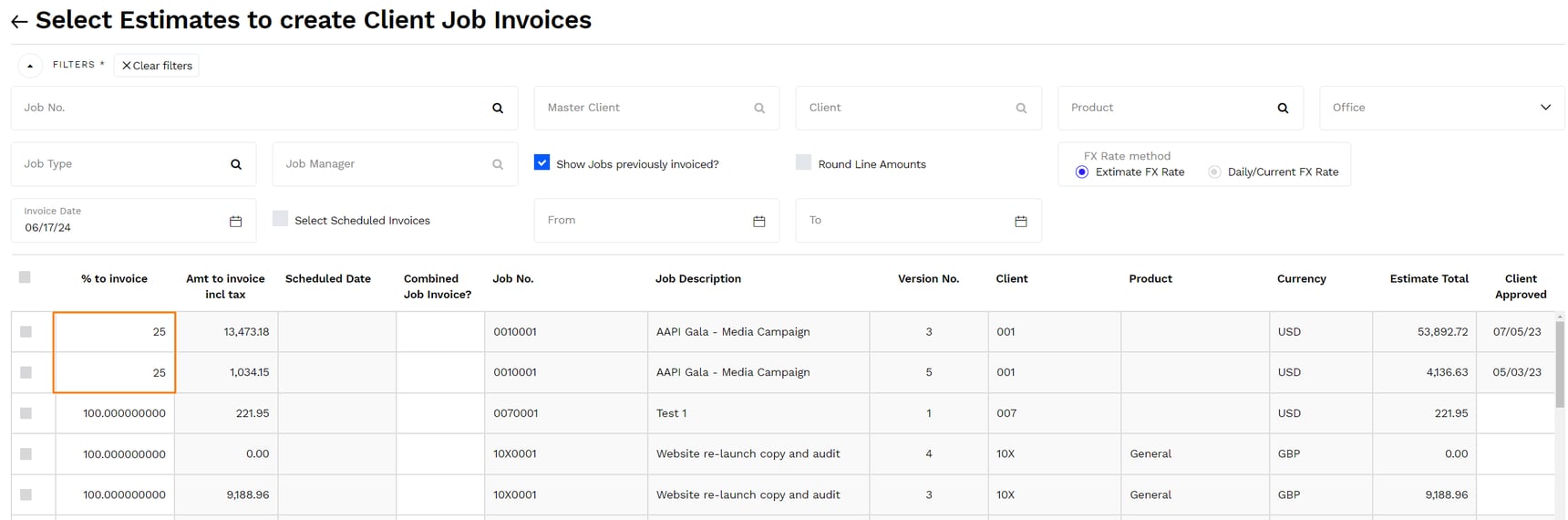Click the Client filter search icon
The width and height of the screenshot is (1568, 520).
[1021, 108]
